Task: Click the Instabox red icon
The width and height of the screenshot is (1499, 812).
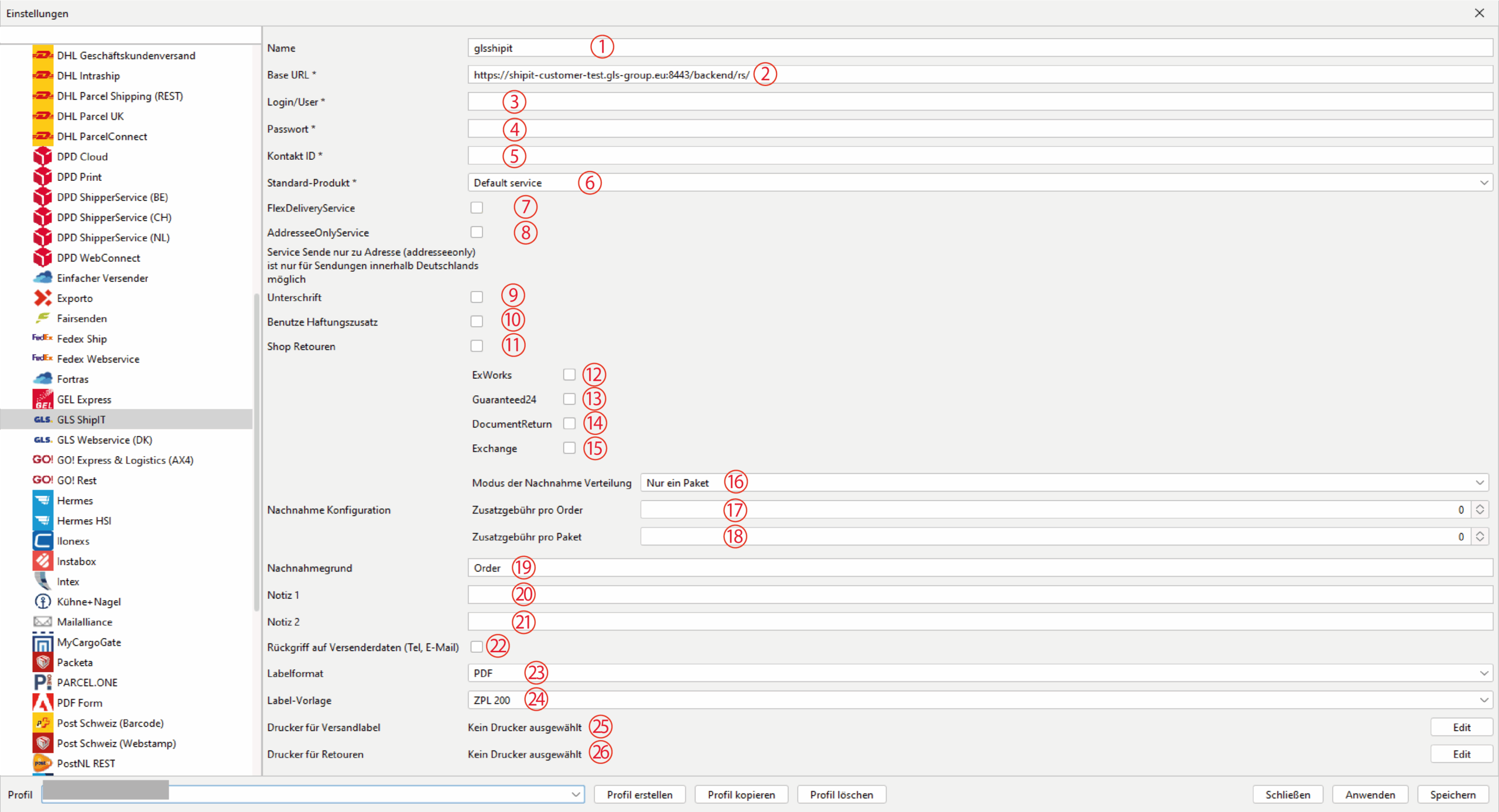Action: coord(43,561)
